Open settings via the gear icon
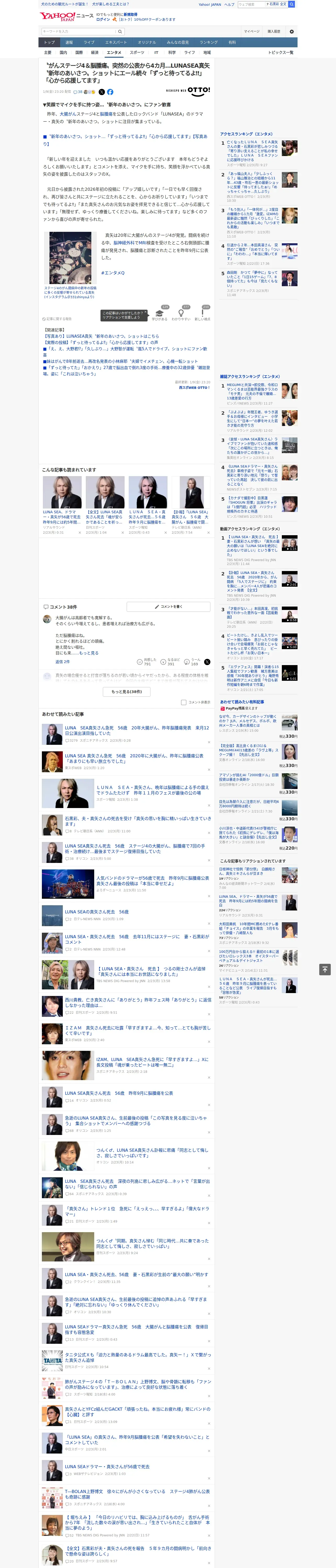The height and width of the screenshot is (1568, 336). point(291,32)
